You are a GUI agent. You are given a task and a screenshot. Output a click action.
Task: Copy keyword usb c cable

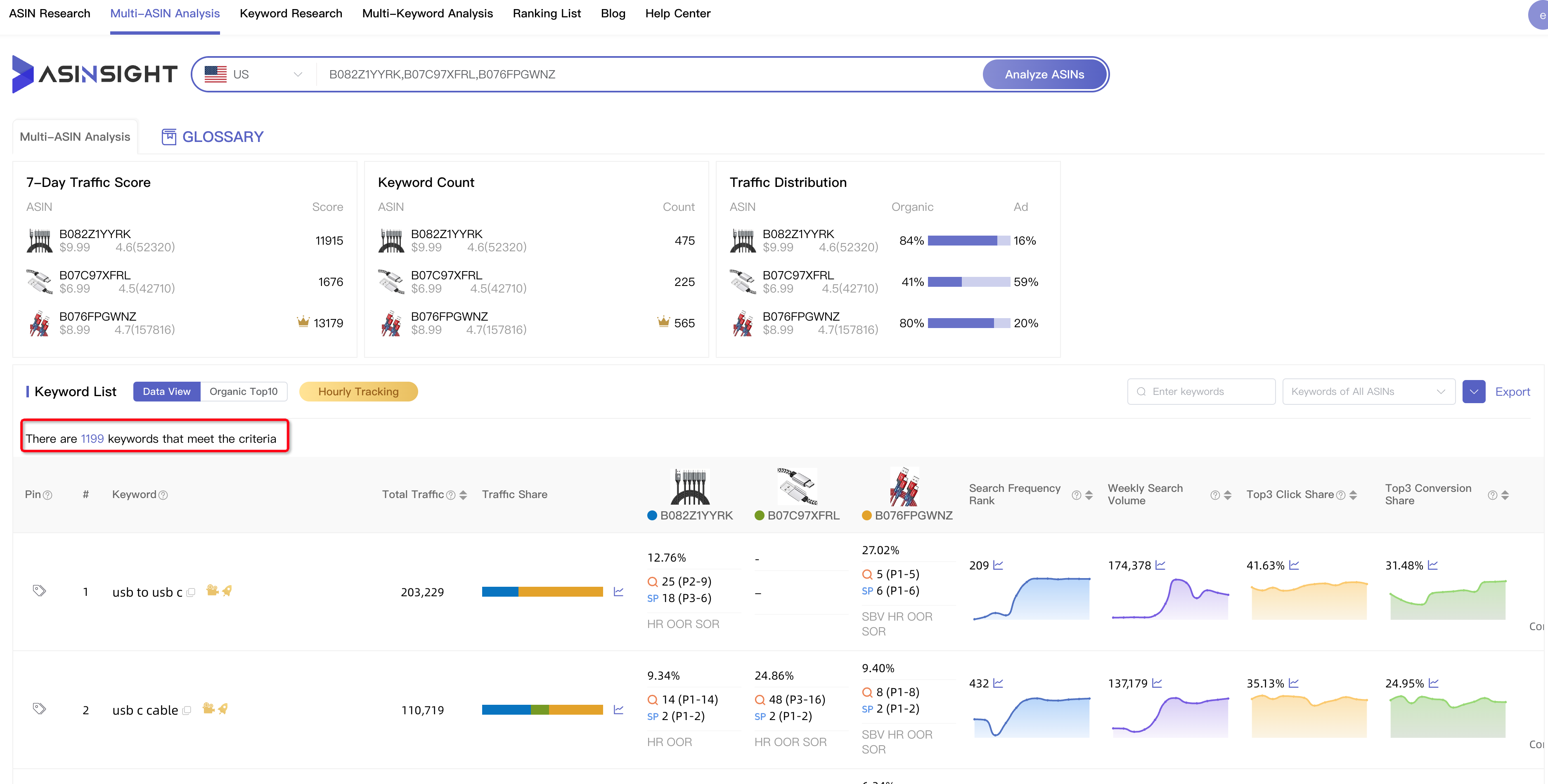coord(187,710)
